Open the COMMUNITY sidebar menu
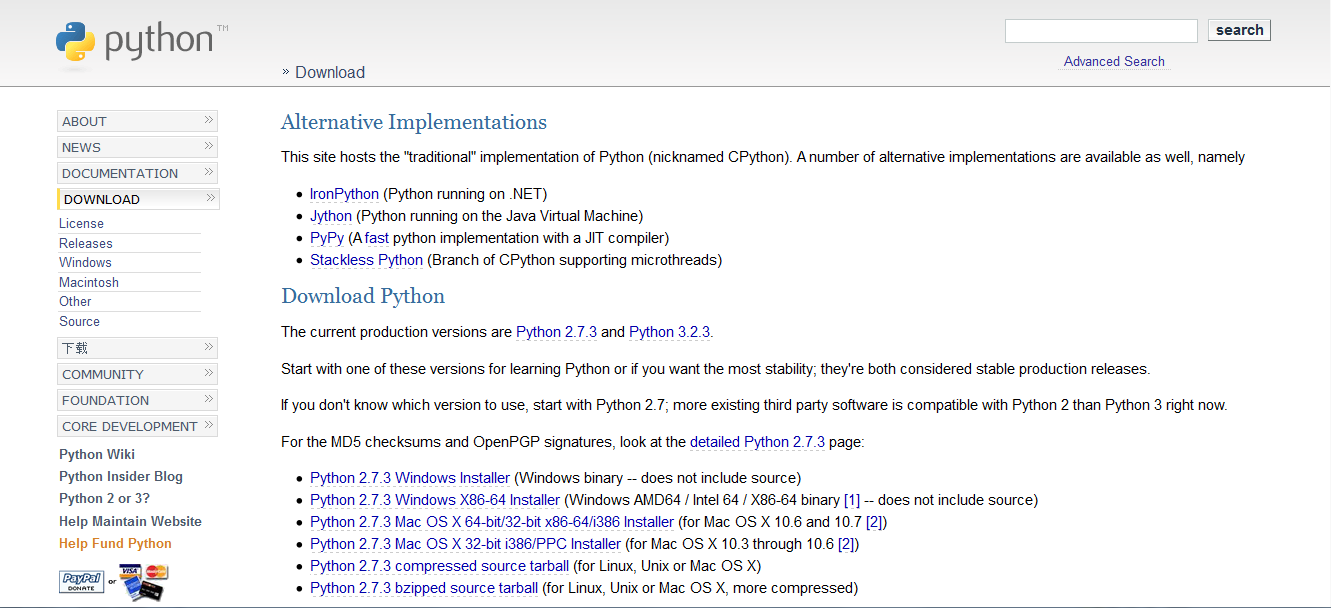1331x608 pixels. [x=137, y=374]
